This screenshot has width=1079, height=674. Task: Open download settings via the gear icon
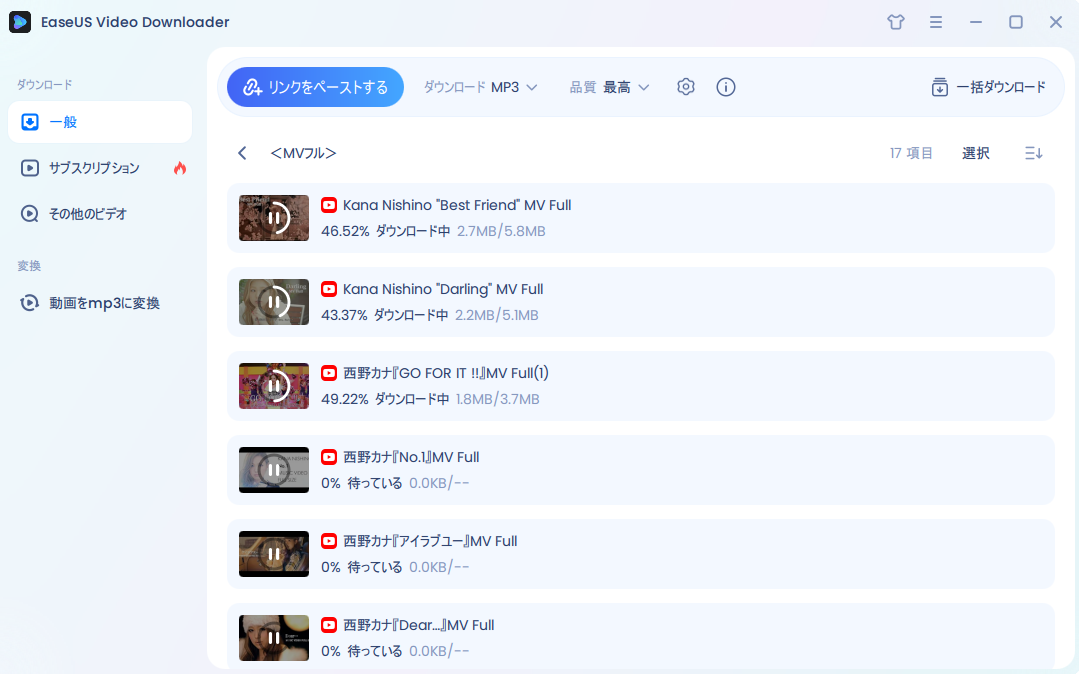(686, 87)
